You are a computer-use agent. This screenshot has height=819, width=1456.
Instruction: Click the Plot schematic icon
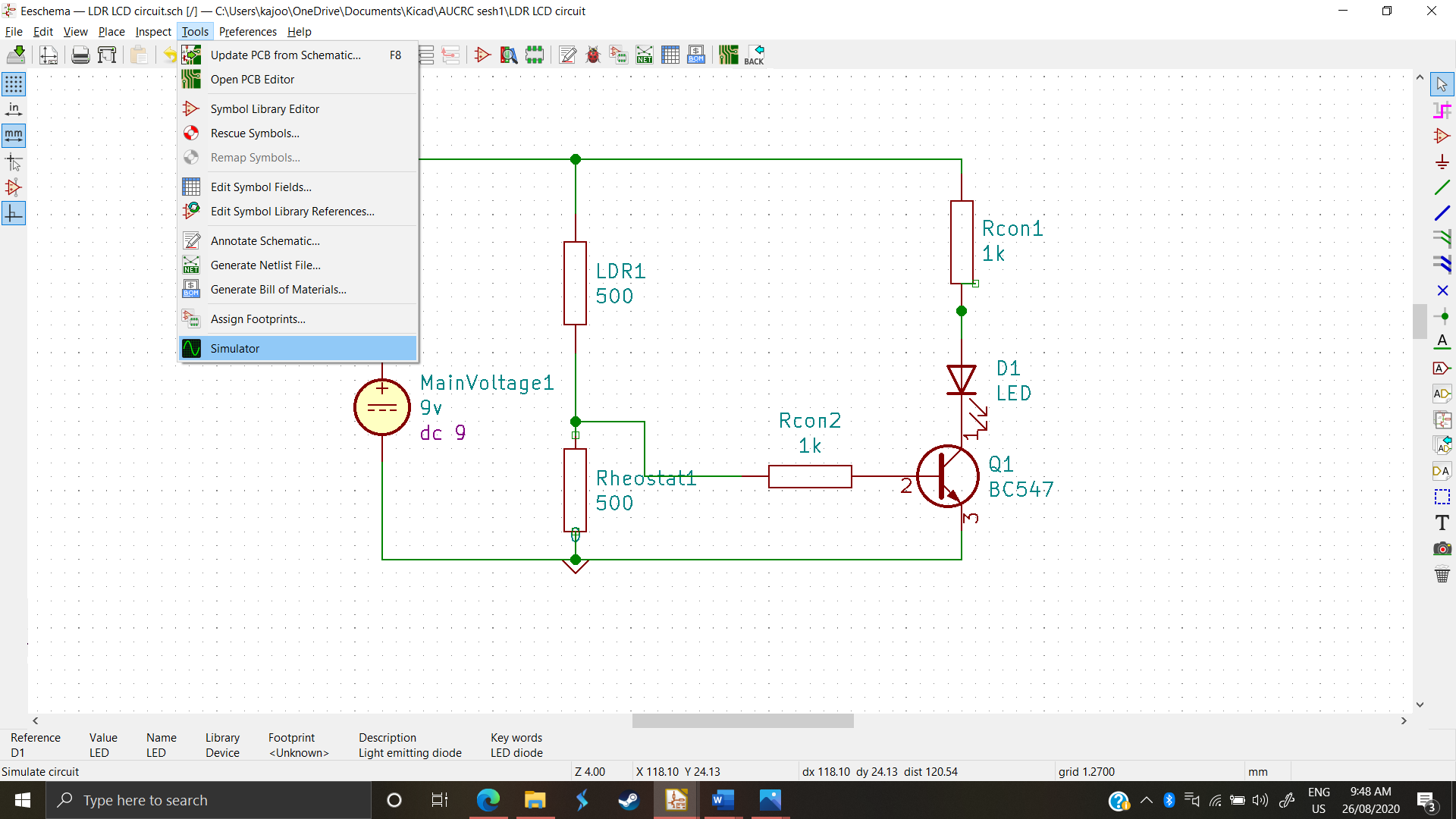point(107,55)
